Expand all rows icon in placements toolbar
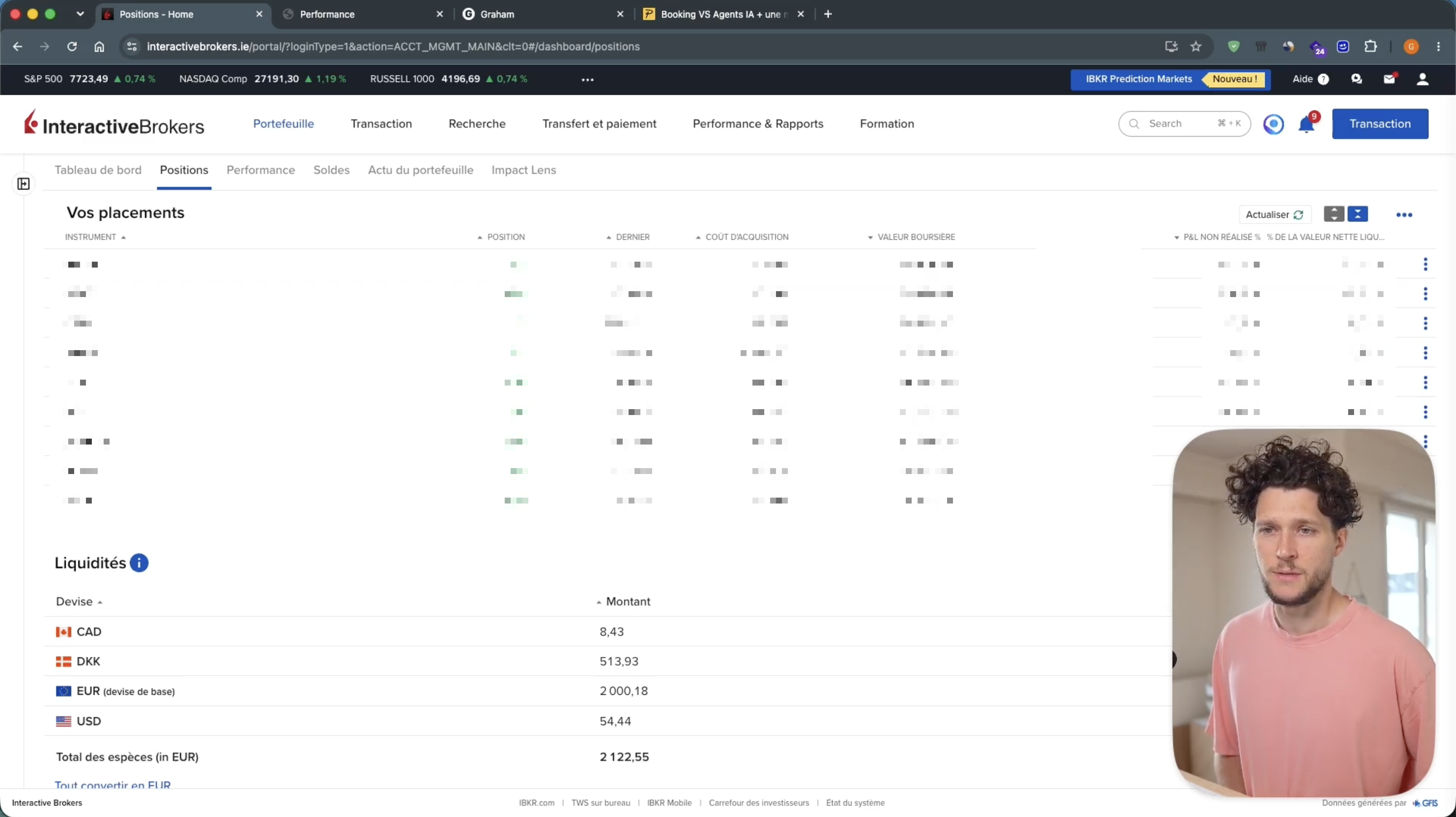Screen dimensions: 1456x817 click(1334, 214)
